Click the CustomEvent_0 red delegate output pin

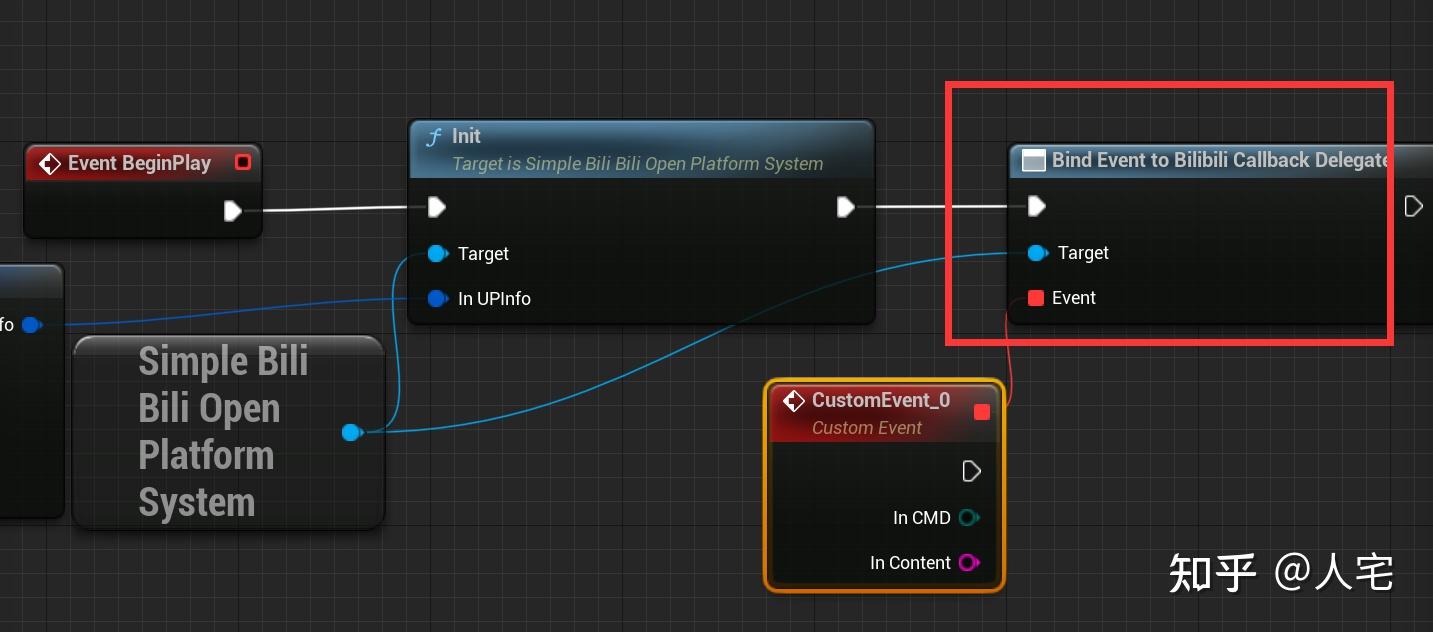(982, 412)
